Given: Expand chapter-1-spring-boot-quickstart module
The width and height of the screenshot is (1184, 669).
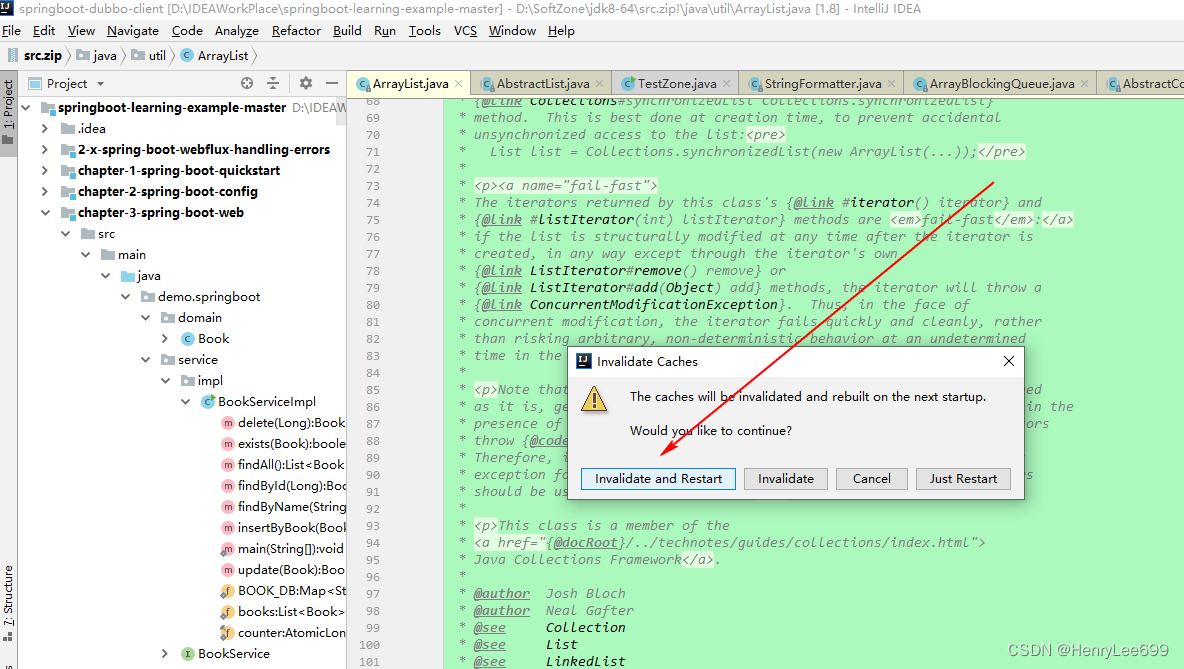Looking at the screenshot, I should (45, 171).
